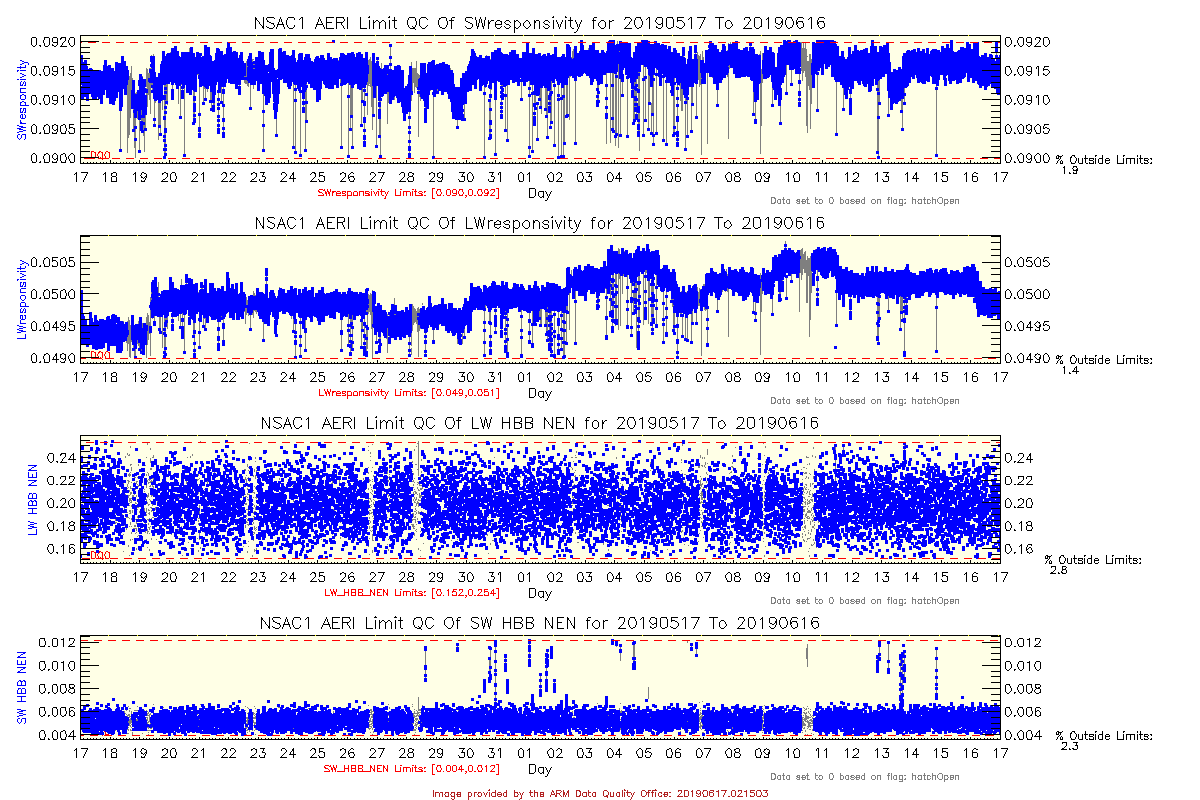Click hatchOpen flag note under LWresponsivity plot
The height and width of the screenshot is (800, 1200).
coord(865,401)
